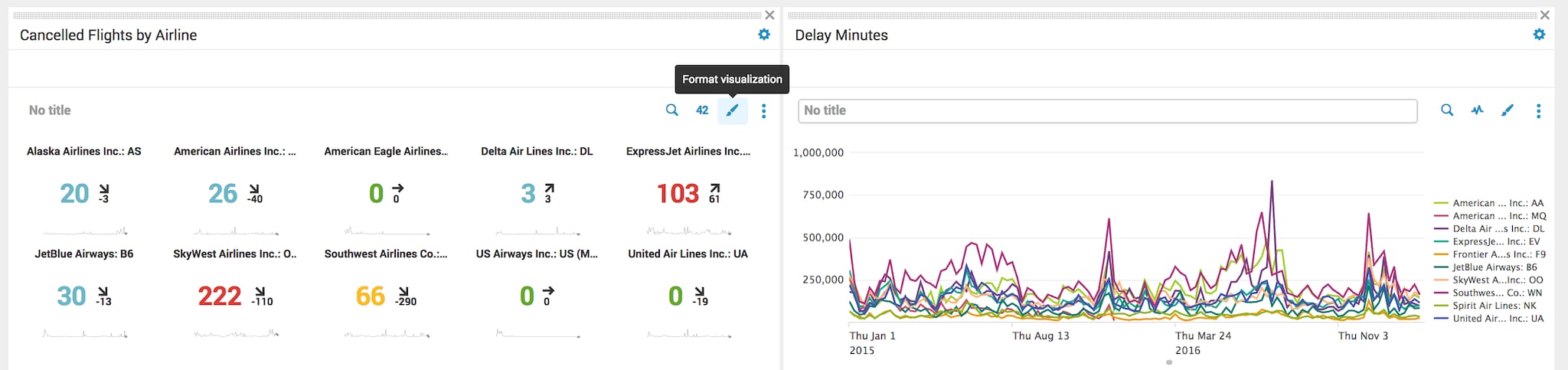Click the Cancelled Flights by Airline title
Viewport: 1568px width, 370px height.
tap(108, 35)
